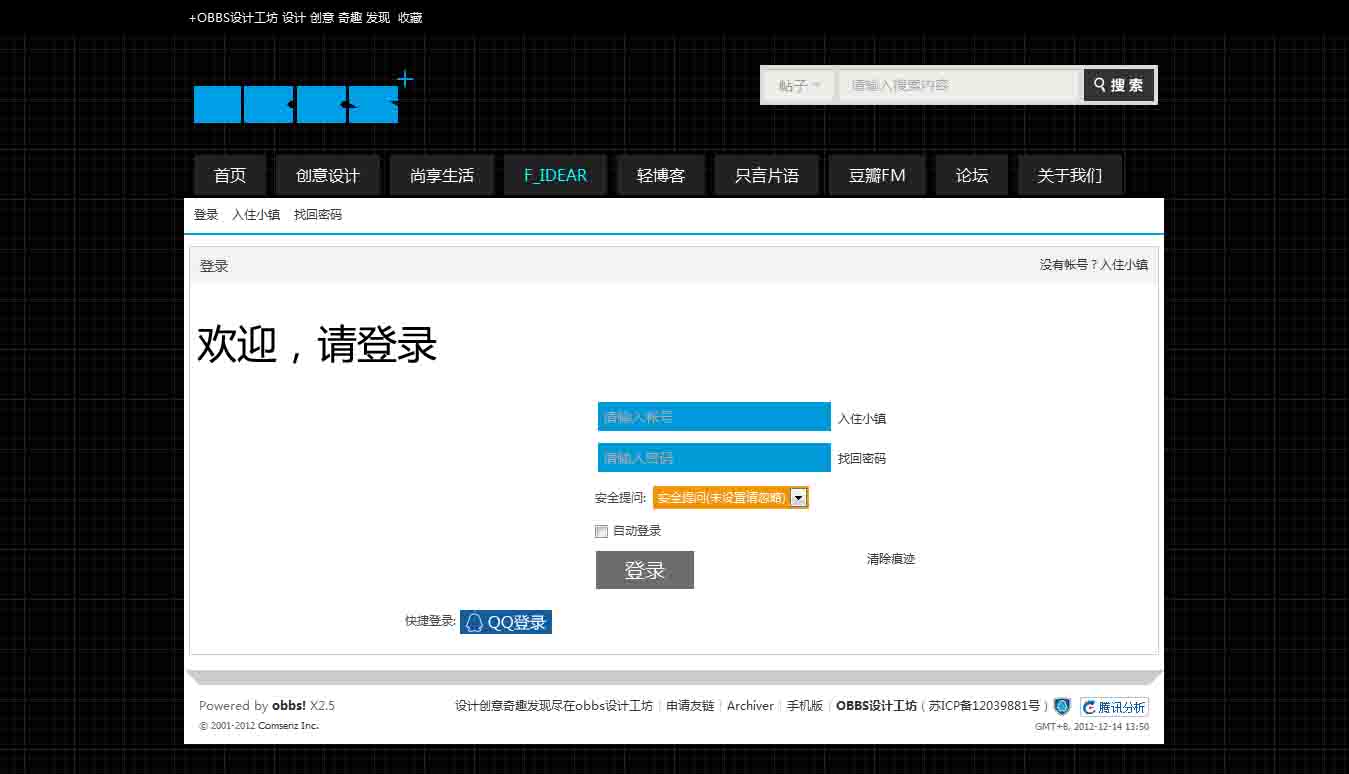The image size is (1349, 774).
Task: Click the shield badge icon in footer
Action: [1062, 706]
